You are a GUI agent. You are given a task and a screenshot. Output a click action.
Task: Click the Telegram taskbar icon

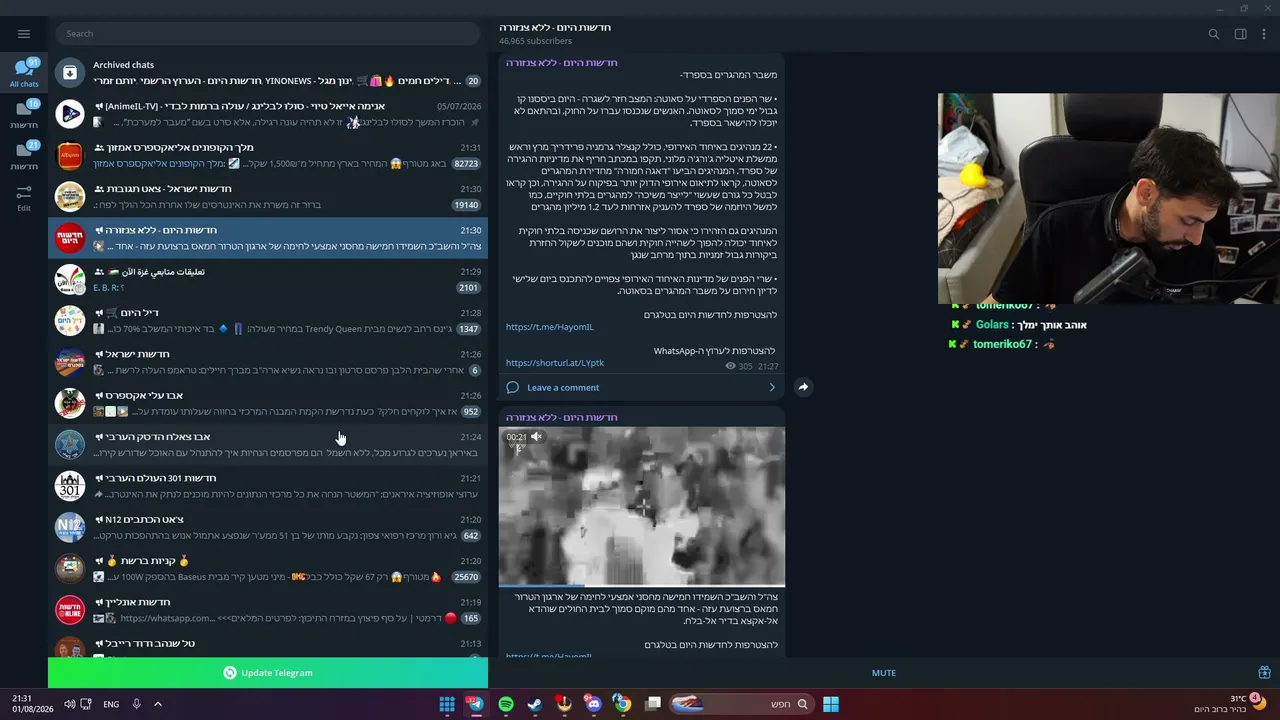[x=476, y=704]
